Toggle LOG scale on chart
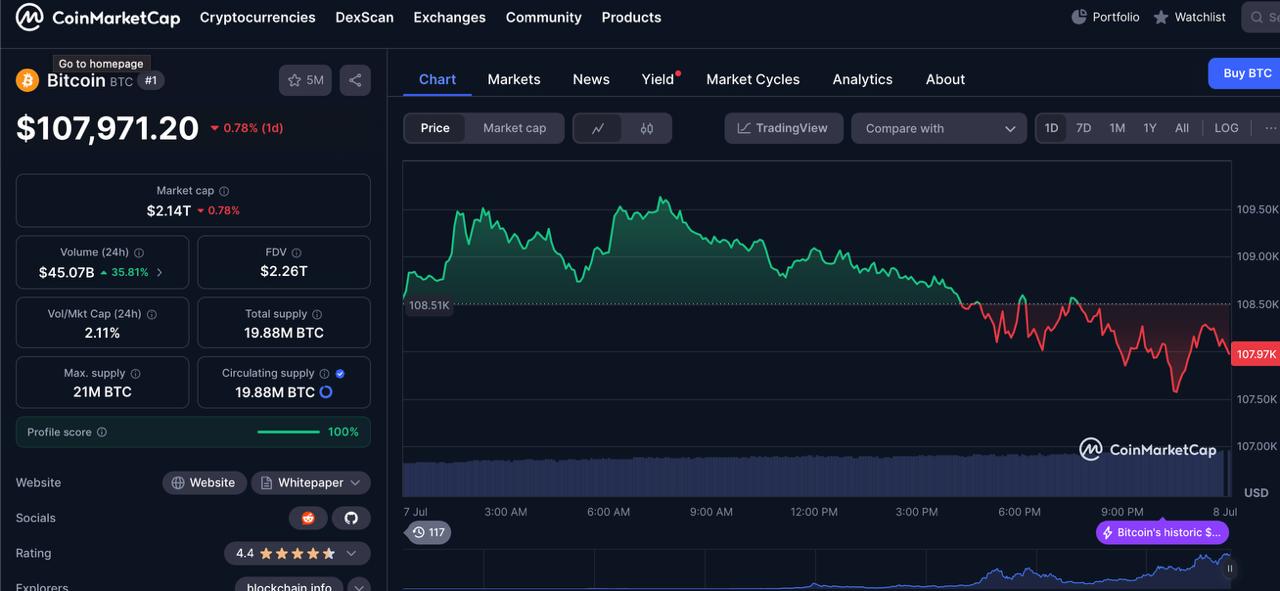 pyautogui.click(x=1226, y=128)
